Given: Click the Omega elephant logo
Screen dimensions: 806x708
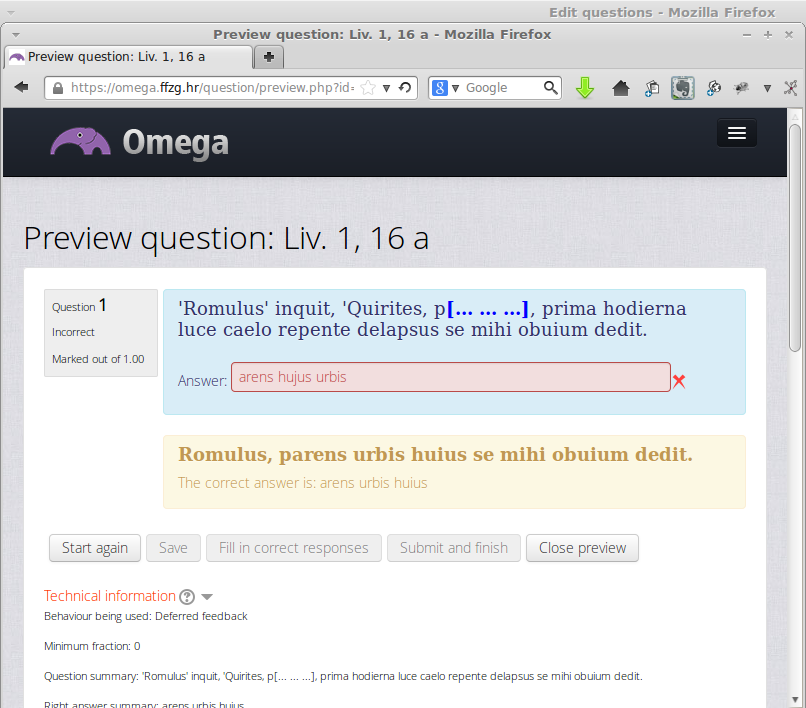Looking at the screenshot, I should point(80,141).
